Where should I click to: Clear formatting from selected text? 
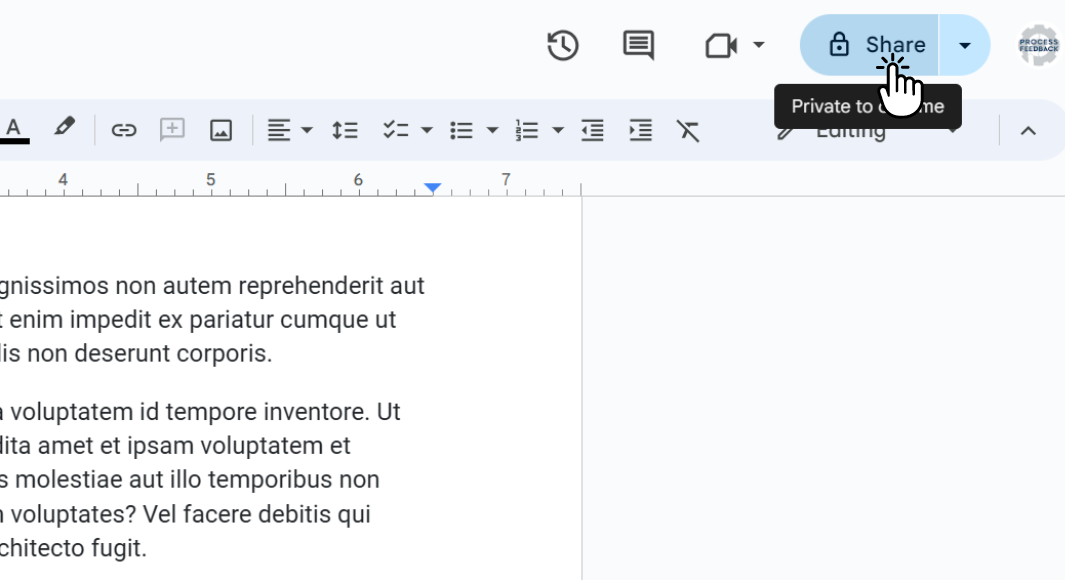(688, 130)
